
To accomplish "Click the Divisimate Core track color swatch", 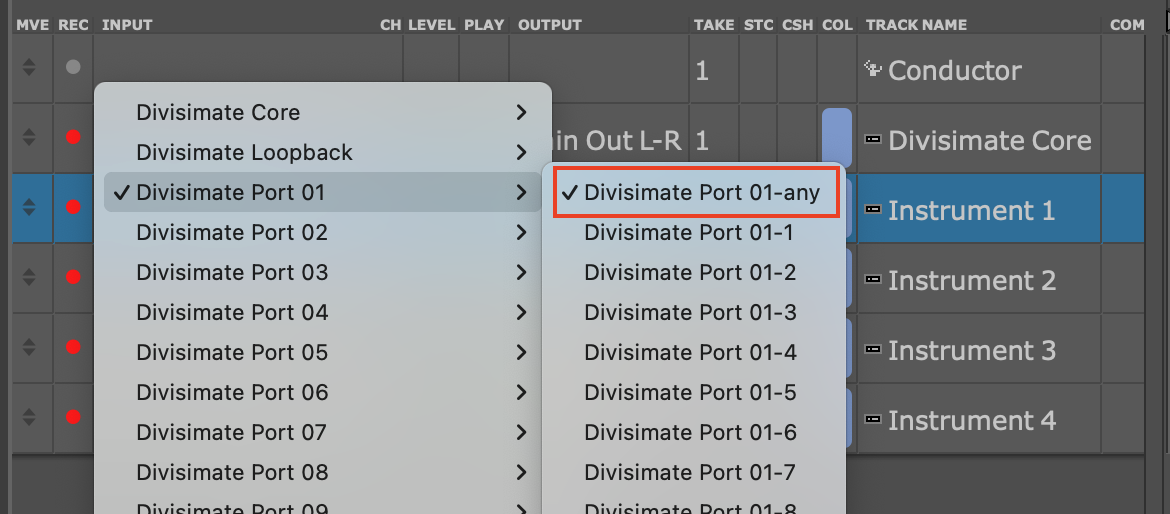I will tap(836, 138).
